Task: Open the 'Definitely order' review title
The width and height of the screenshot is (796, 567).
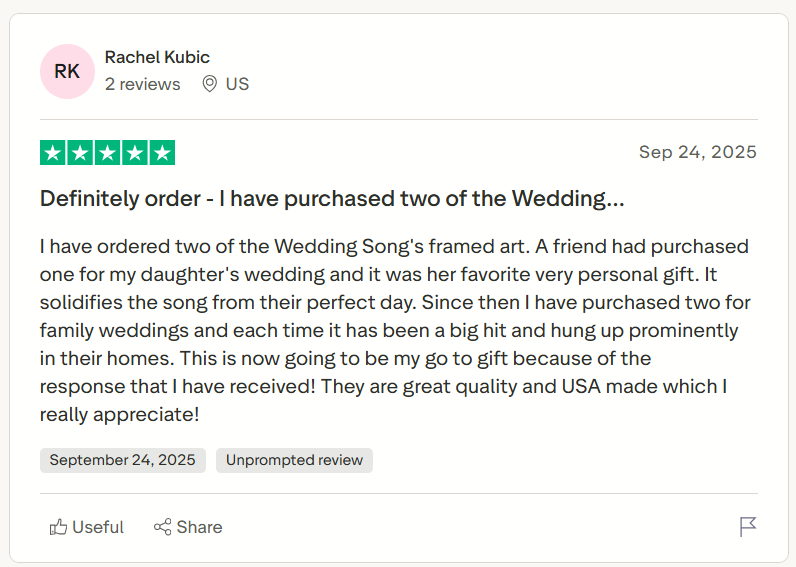Action: [332, 198]
